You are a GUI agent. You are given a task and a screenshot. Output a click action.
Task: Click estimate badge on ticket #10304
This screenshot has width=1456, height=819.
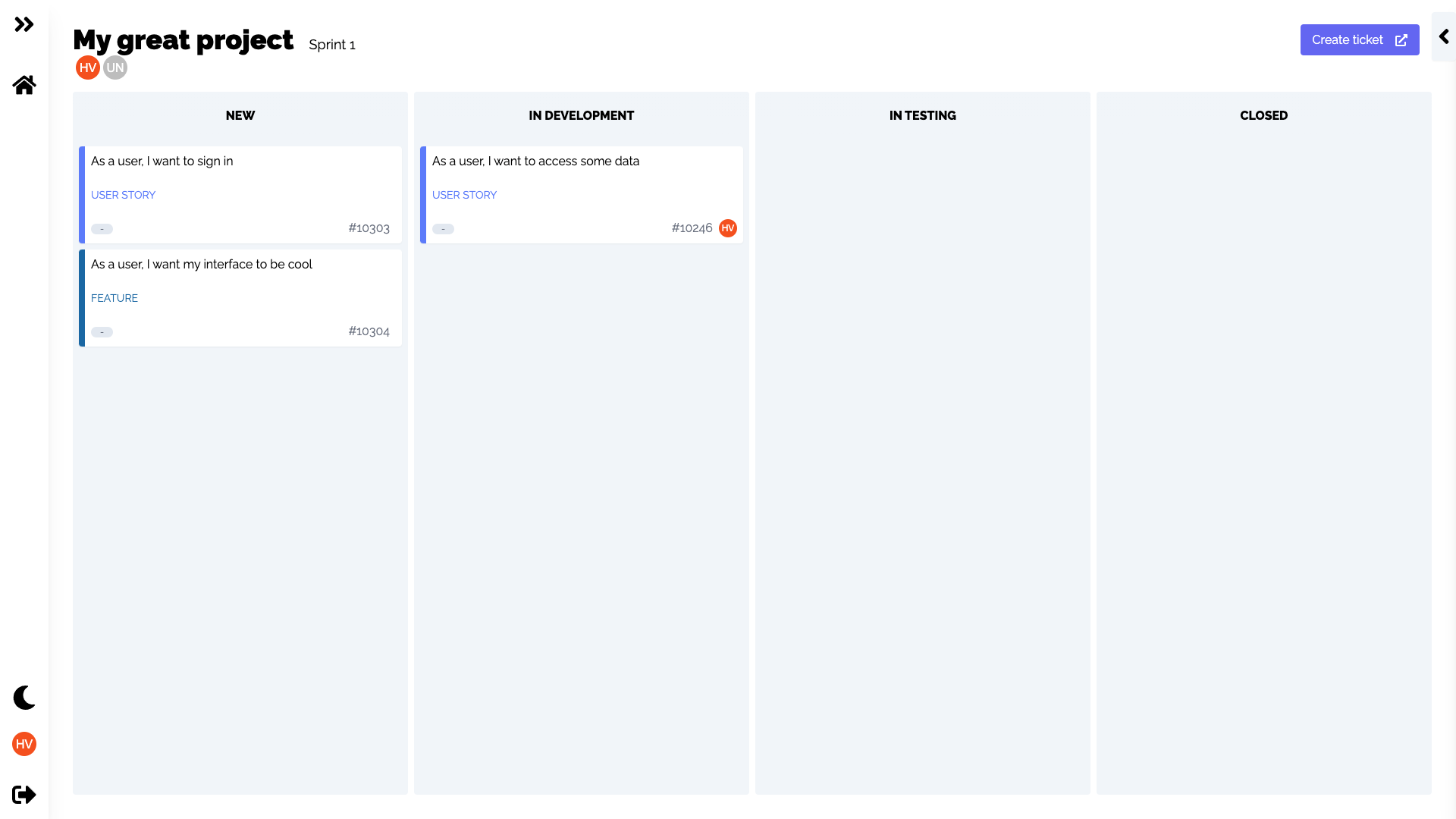tap(102, 332)
